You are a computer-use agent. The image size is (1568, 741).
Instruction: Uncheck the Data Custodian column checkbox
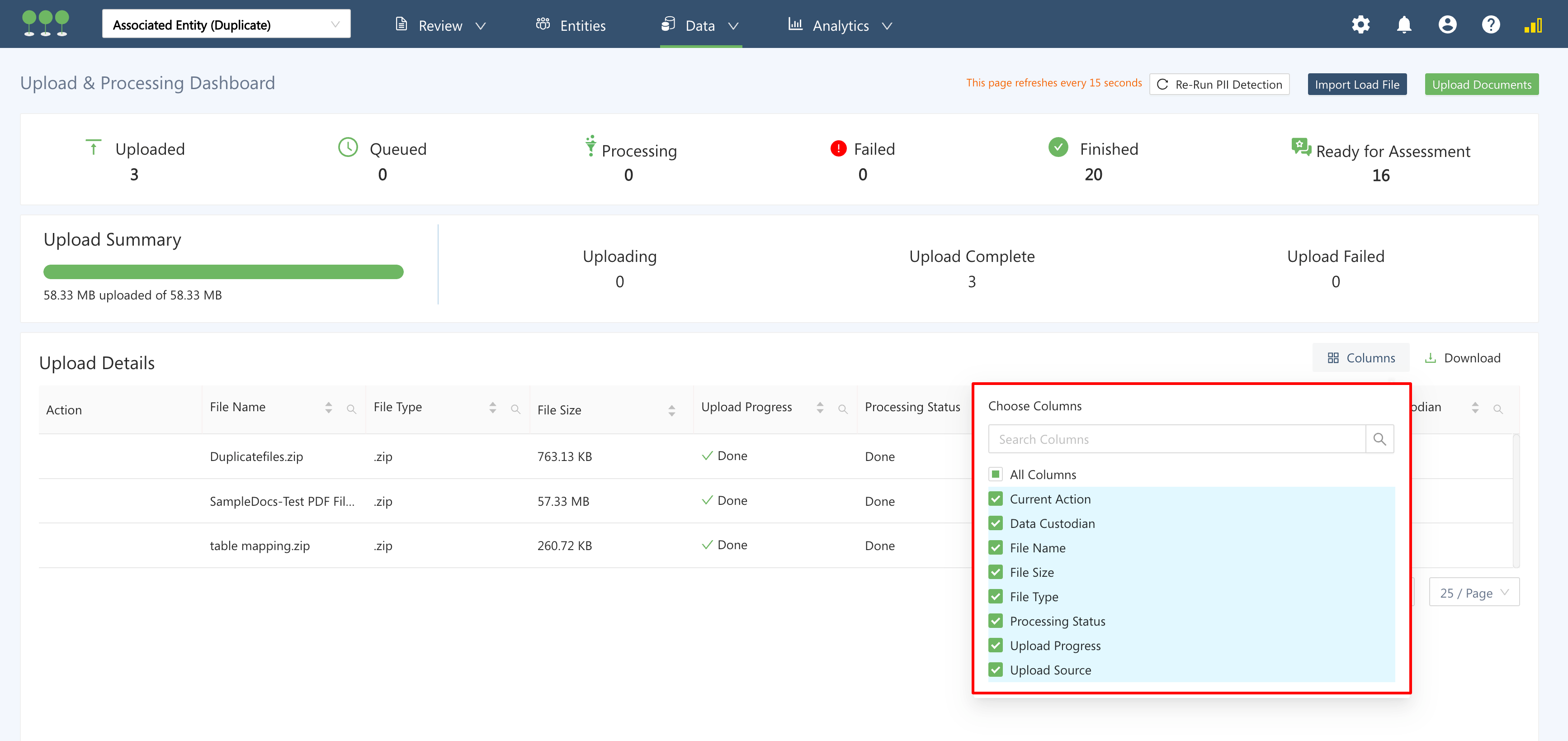[x=996, y=524]
